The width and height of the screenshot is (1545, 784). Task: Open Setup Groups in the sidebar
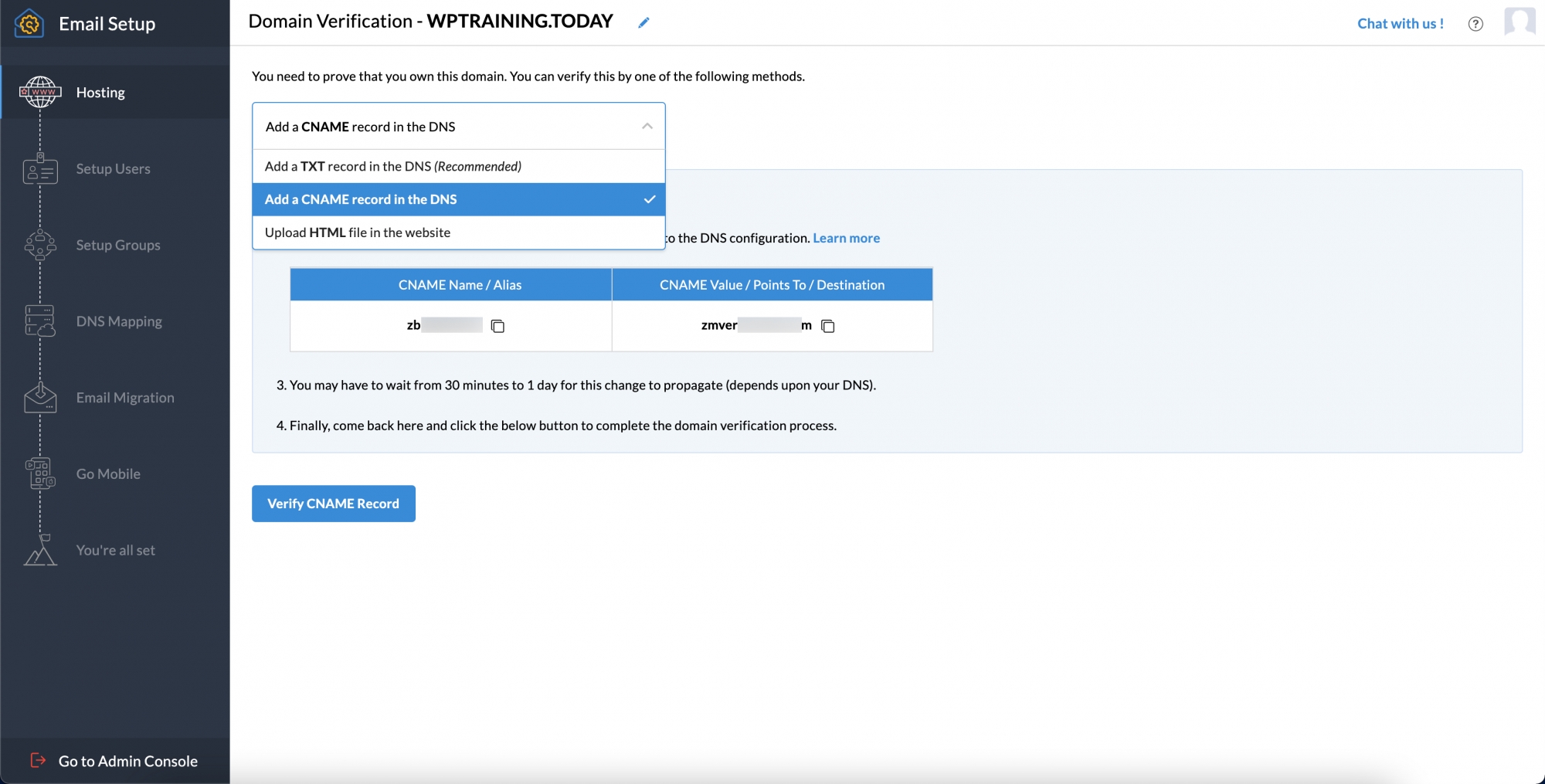click(117, 245)
